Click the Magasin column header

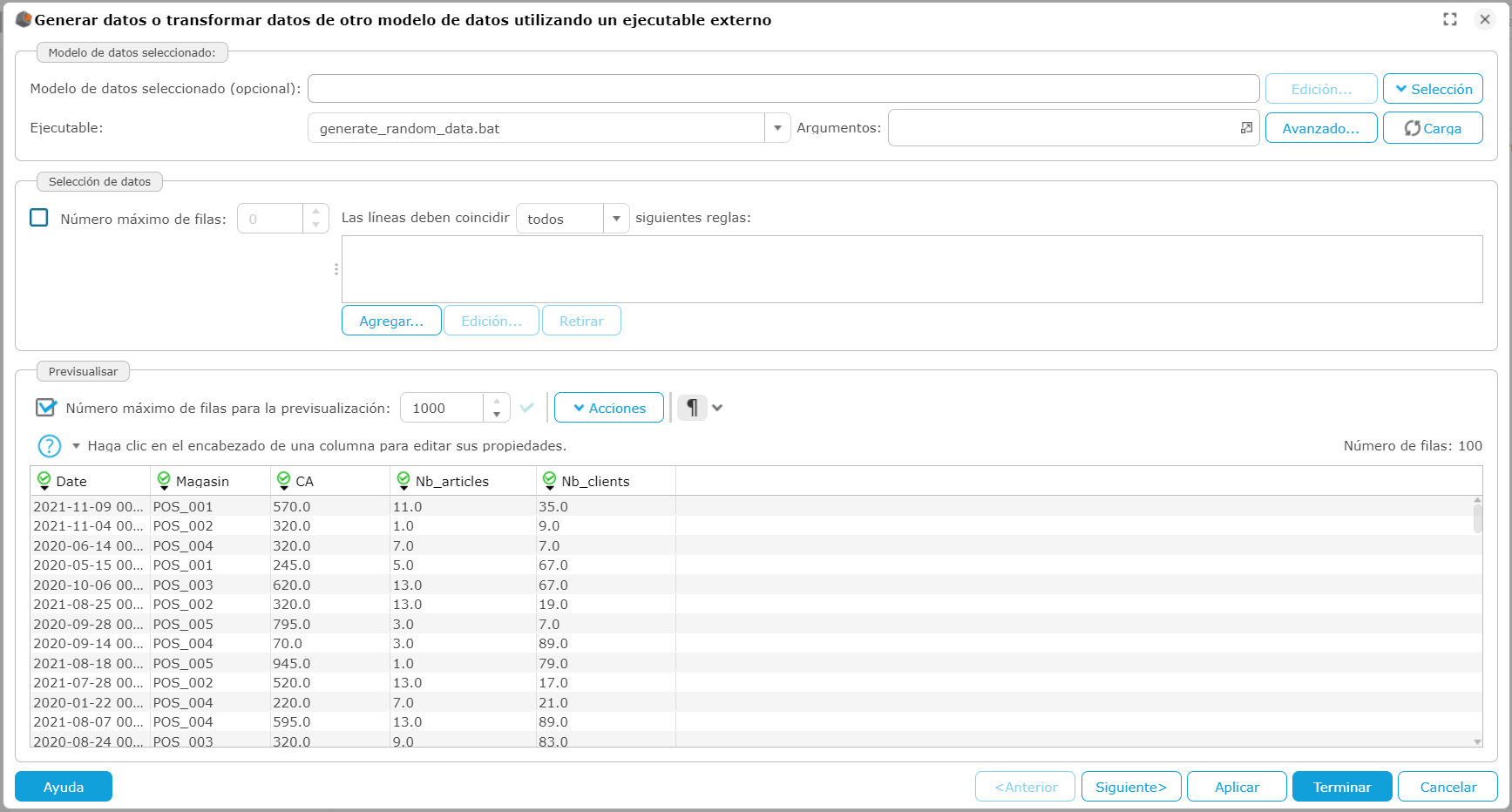click(210, 481)
